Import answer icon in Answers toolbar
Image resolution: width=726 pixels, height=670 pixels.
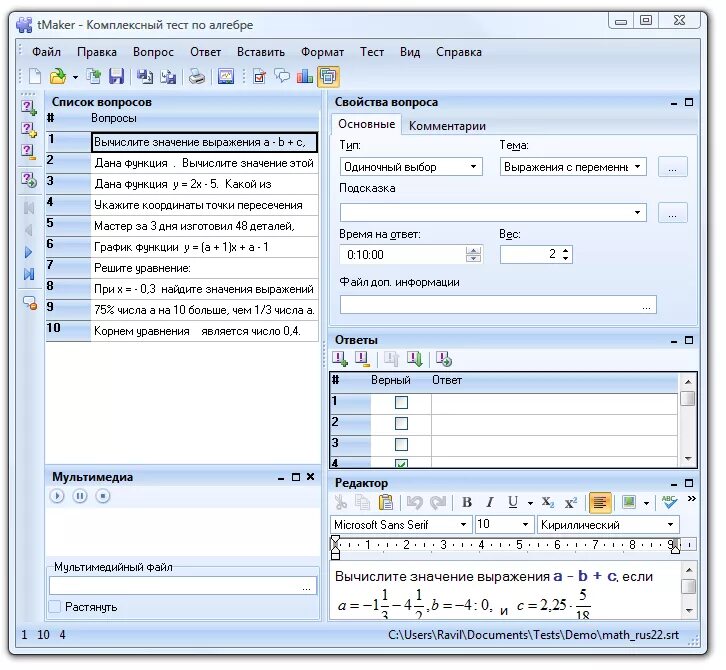(x=444, y=359)
